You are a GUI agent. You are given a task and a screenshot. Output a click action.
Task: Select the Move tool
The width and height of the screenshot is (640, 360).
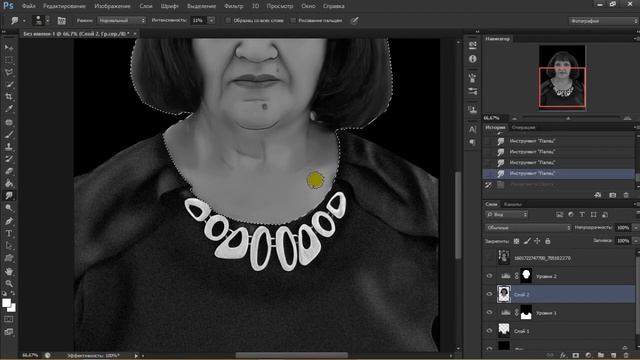[x=9, y=48]
